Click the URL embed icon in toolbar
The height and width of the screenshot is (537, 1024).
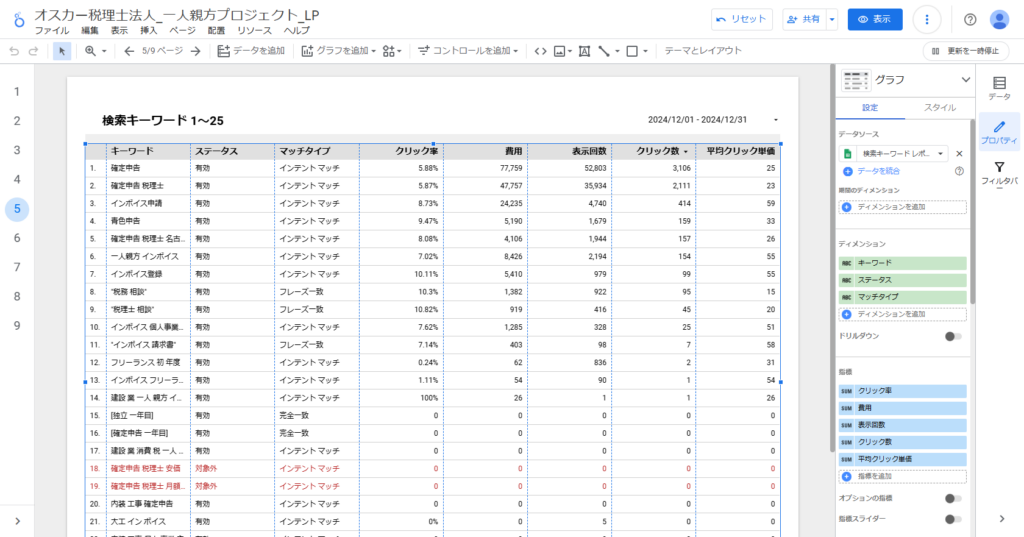[541, 51]
